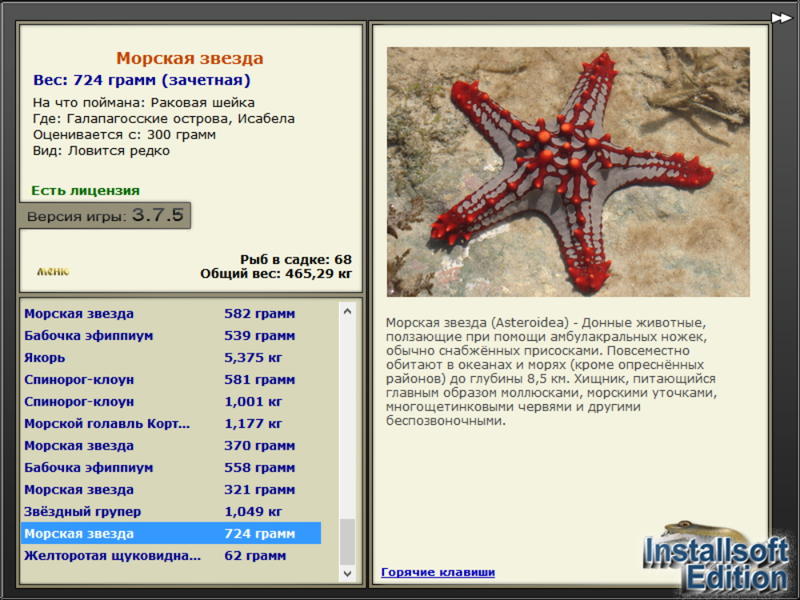This screenshot has height=600, width=800.
Task: Select Спинорог-клоун 581 грамм row
Action: (171, 380)
